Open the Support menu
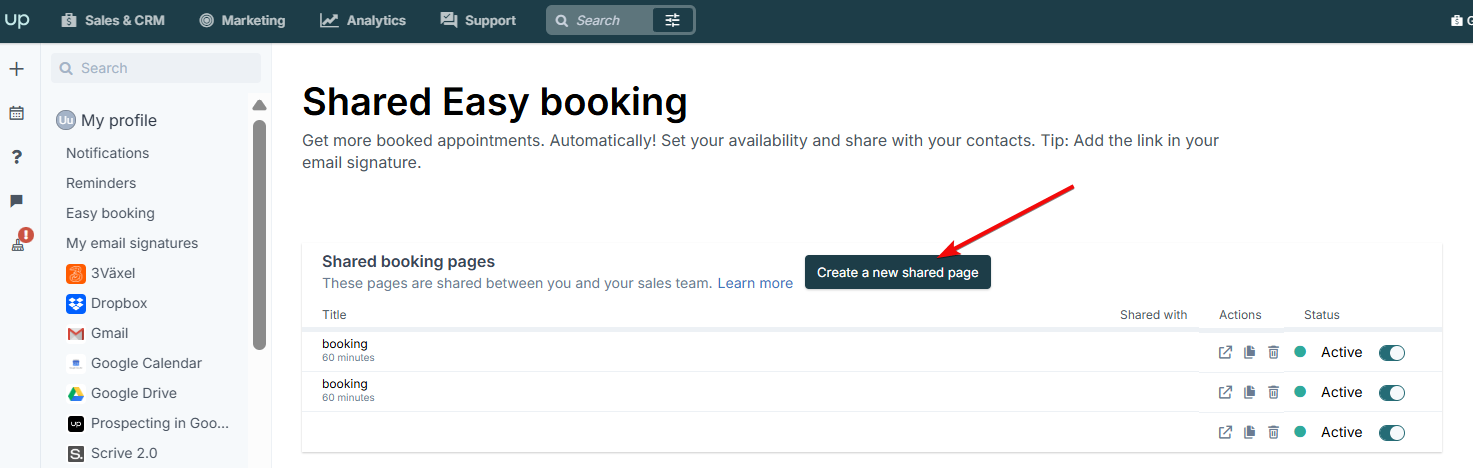 (478, 20)
